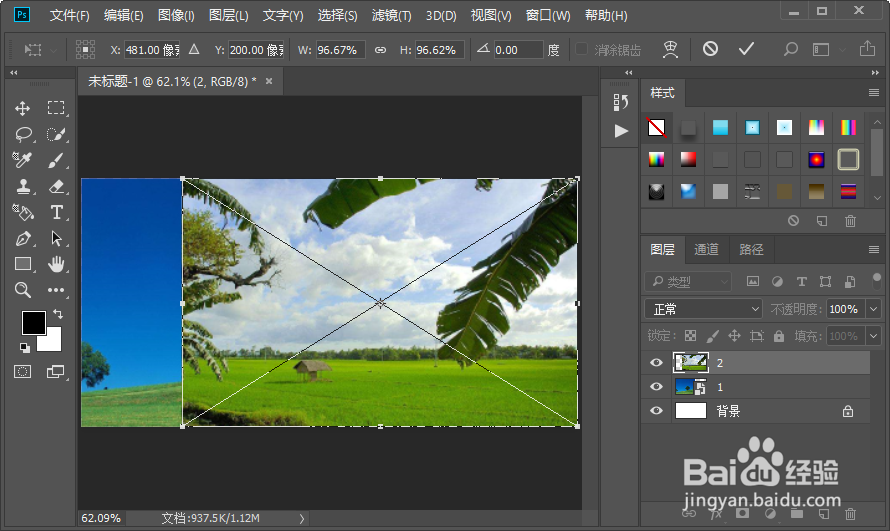Select the Hand tool
The width and height of the screenshot is (890, 531).
click(56, 264)
